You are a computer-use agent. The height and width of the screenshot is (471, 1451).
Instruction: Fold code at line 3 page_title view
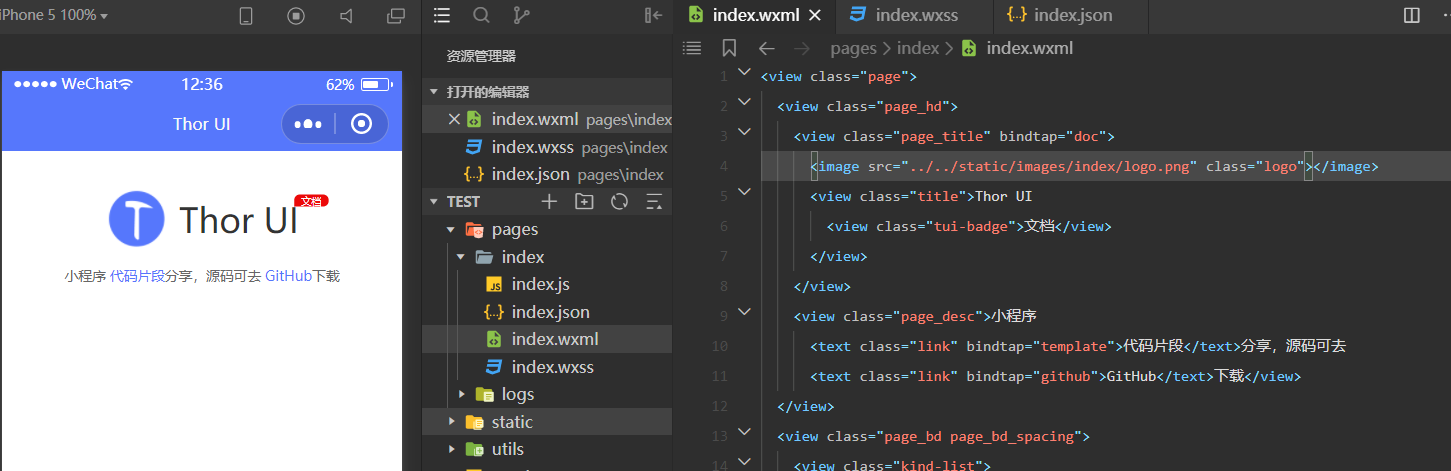pos(743,132)
